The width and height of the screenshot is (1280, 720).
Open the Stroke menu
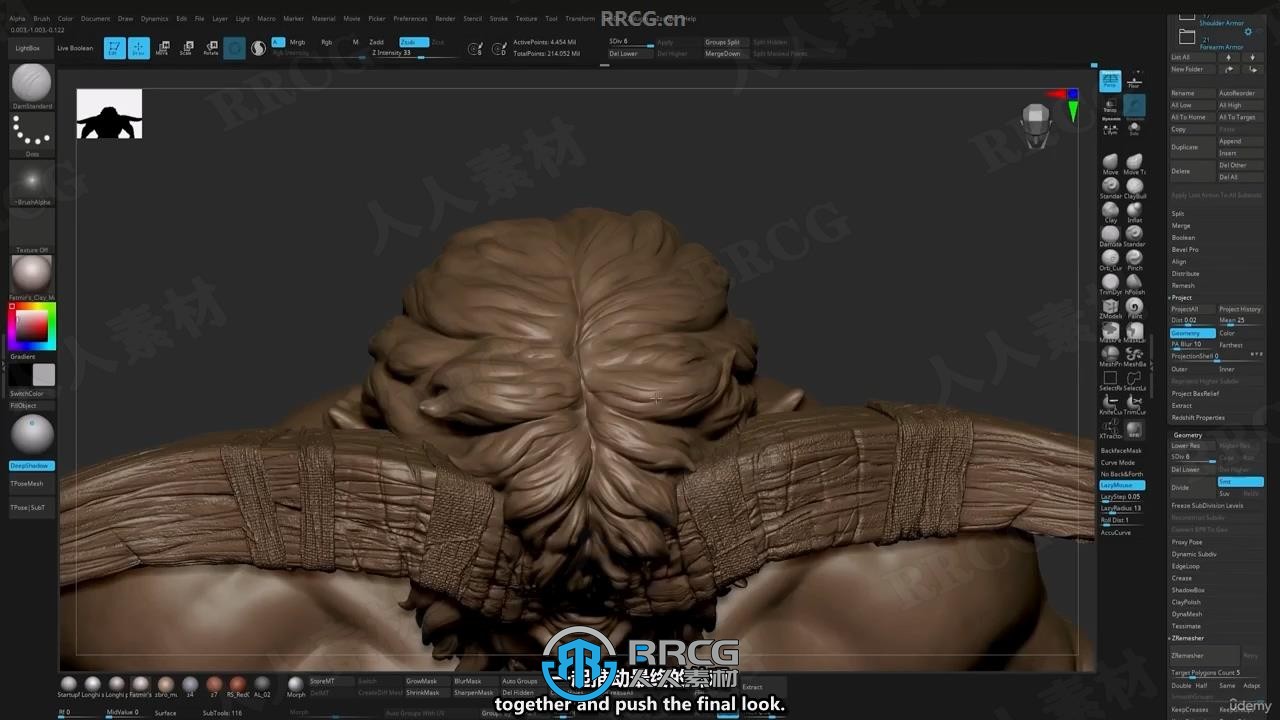[x=499, y=18]
